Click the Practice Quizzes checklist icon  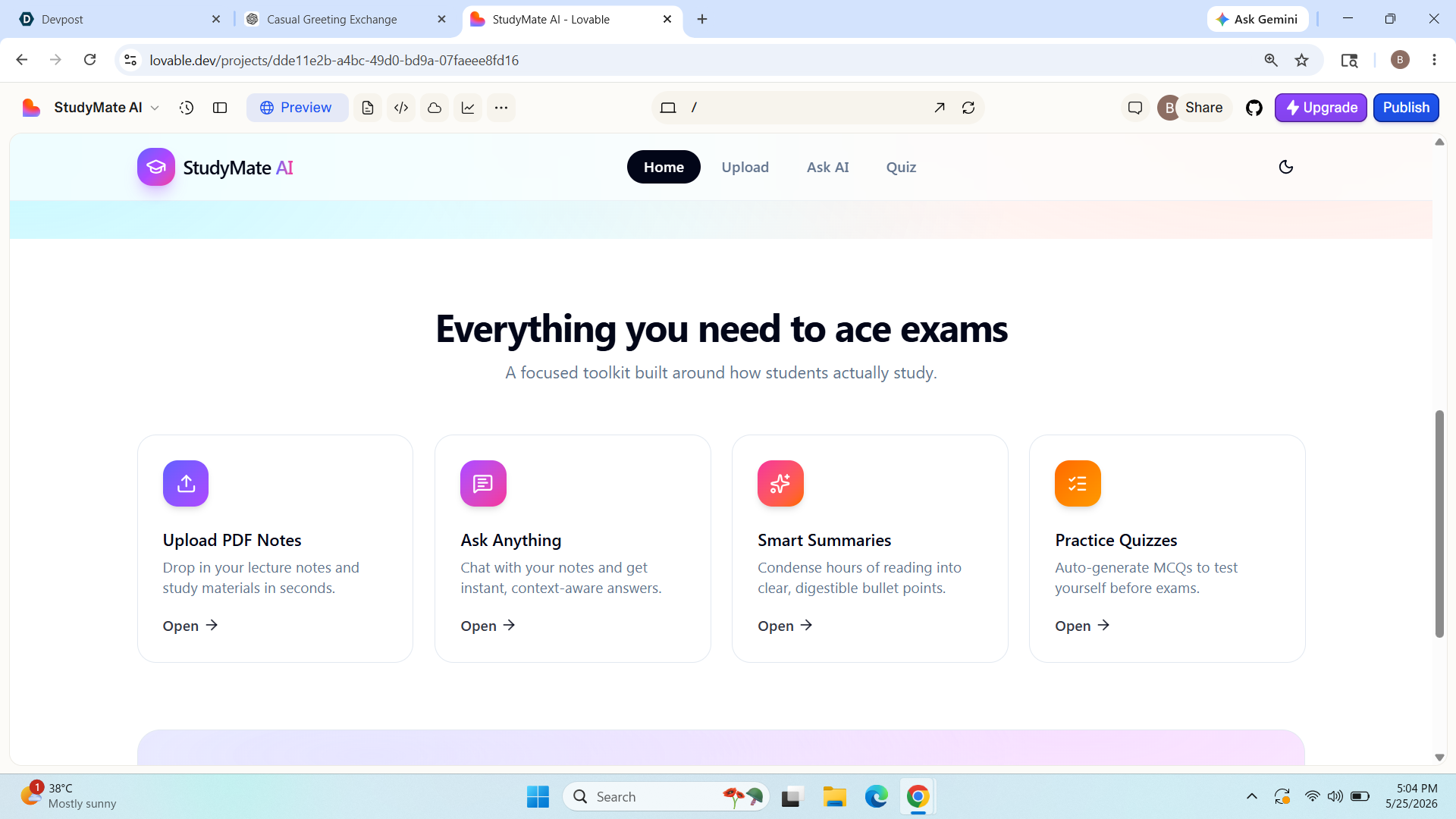1078,483
